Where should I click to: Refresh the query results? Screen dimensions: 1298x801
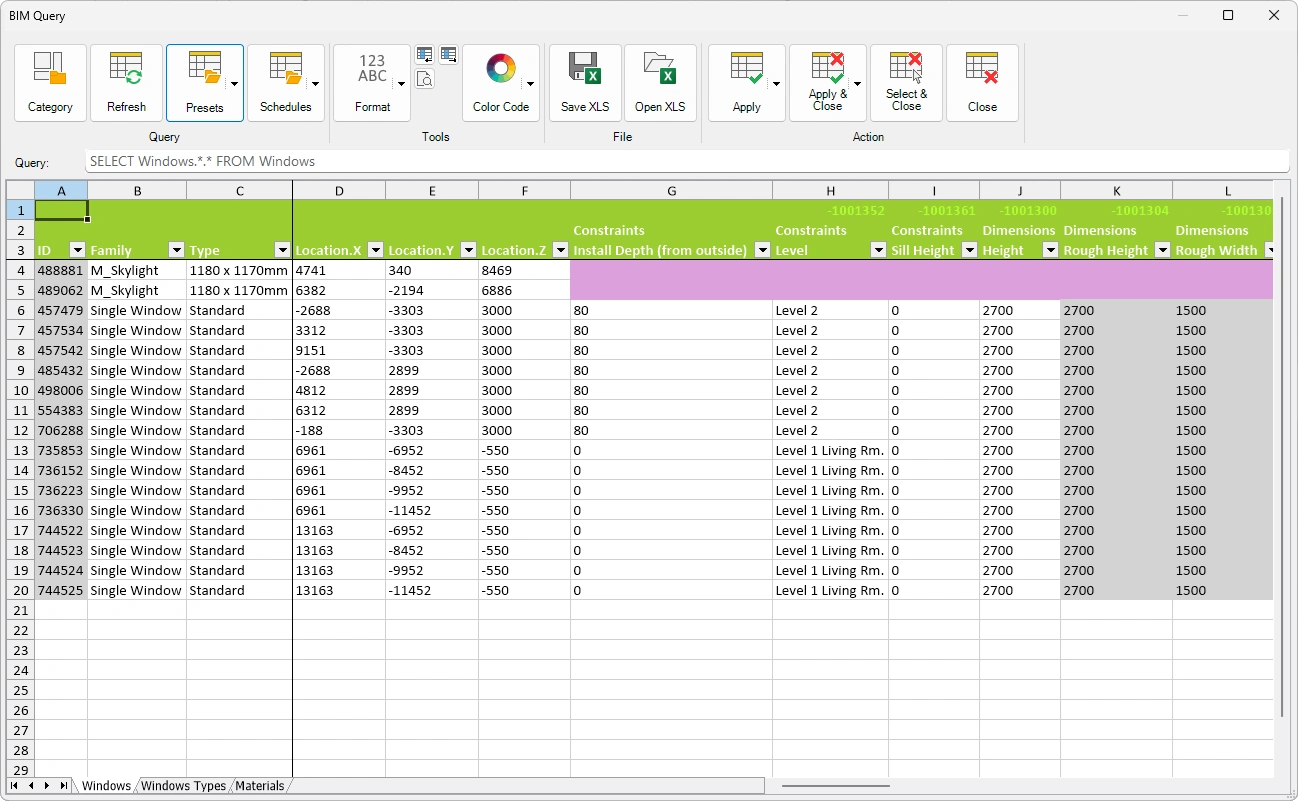click(126, 83)
